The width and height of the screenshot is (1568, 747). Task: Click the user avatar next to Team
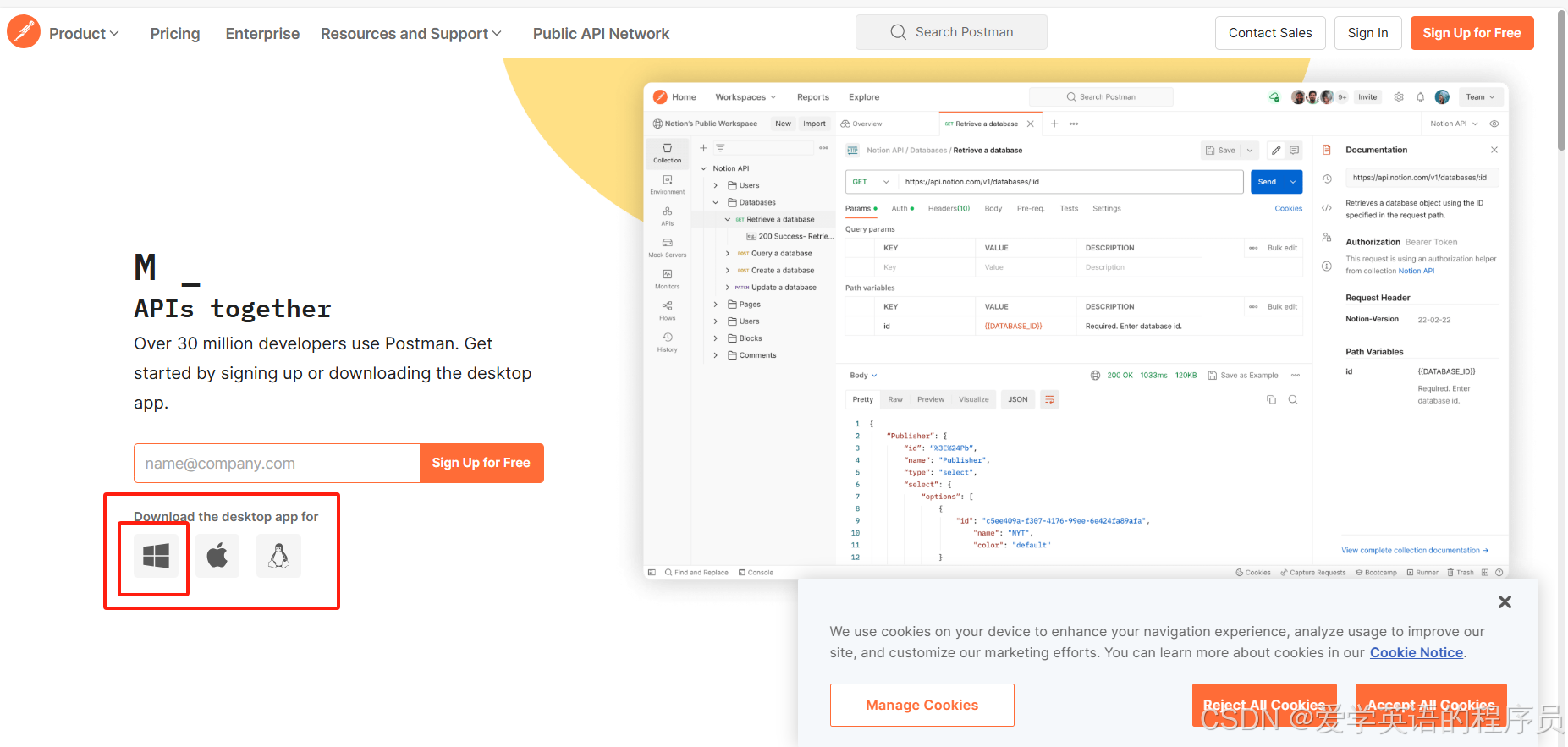[x=1443, y=97]
